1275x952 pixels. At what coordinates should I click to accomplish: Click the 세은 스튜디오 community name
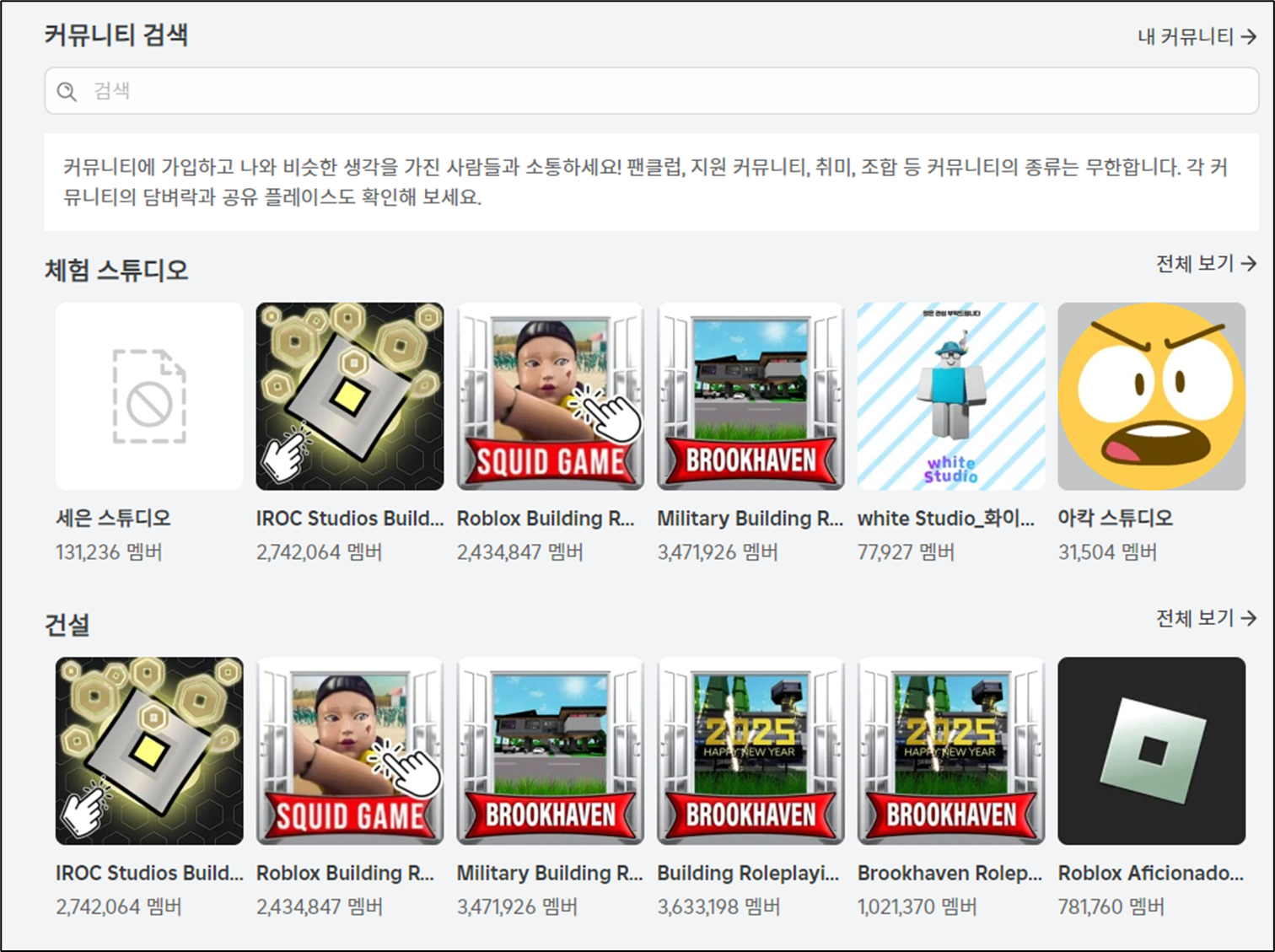[113, 518]
